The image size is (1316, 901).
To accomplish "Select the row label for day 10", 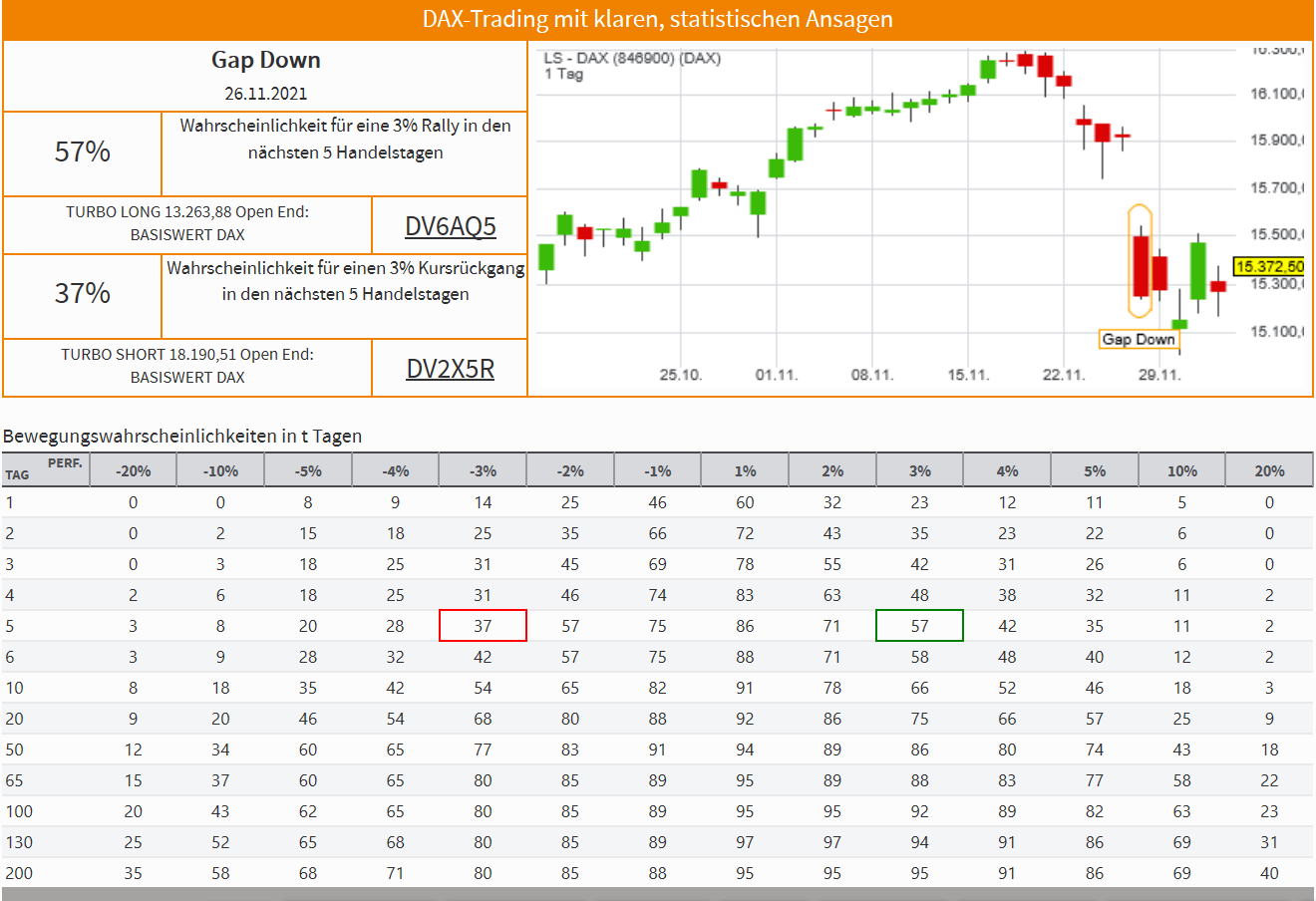I will pyautogui.click(x=15, y=688).
